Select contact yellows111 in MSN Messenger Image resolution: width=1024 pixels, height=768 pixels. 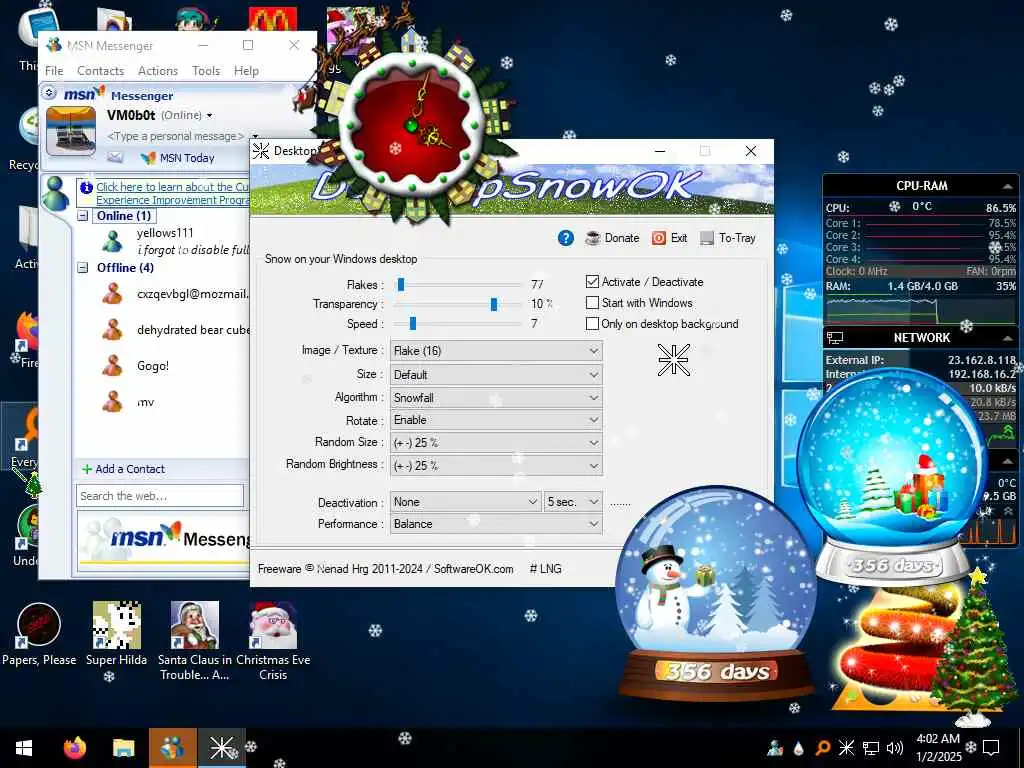click(x=165, y=232)
